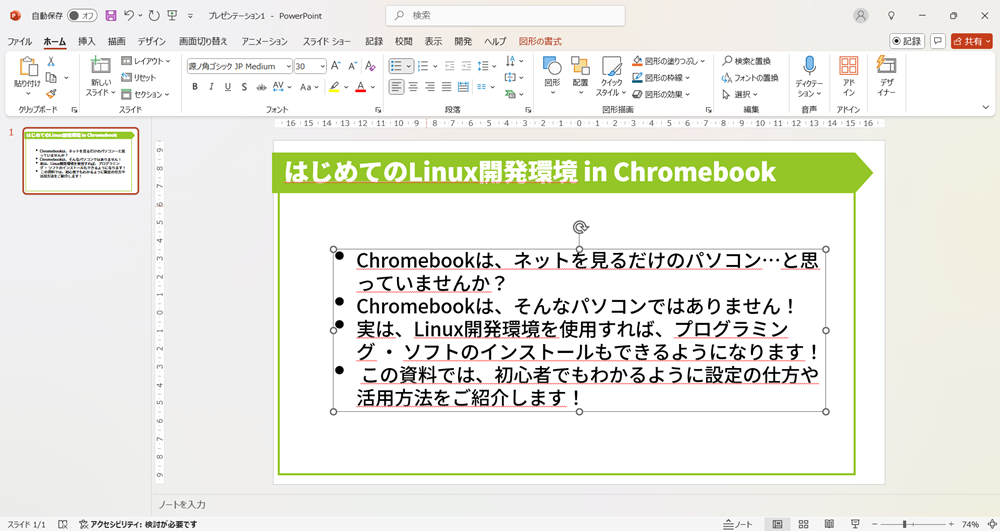The height and width of the screenshot is (531, 1000).
Task: Toggle bulleted list button
Action: point(396,66)
